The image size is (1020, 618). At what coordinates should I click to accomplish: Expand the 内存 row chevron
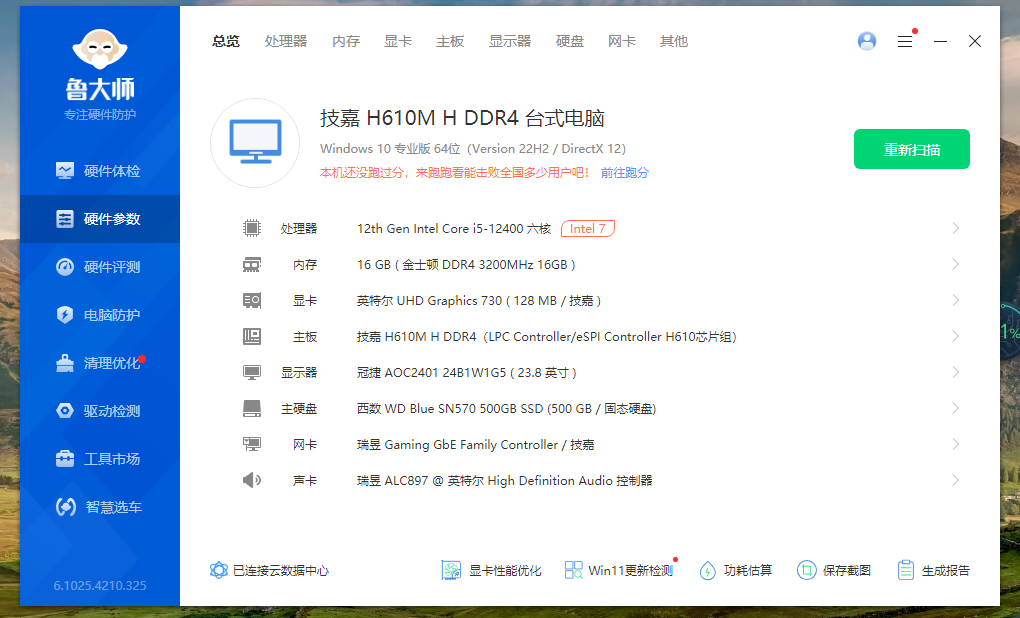956,264
